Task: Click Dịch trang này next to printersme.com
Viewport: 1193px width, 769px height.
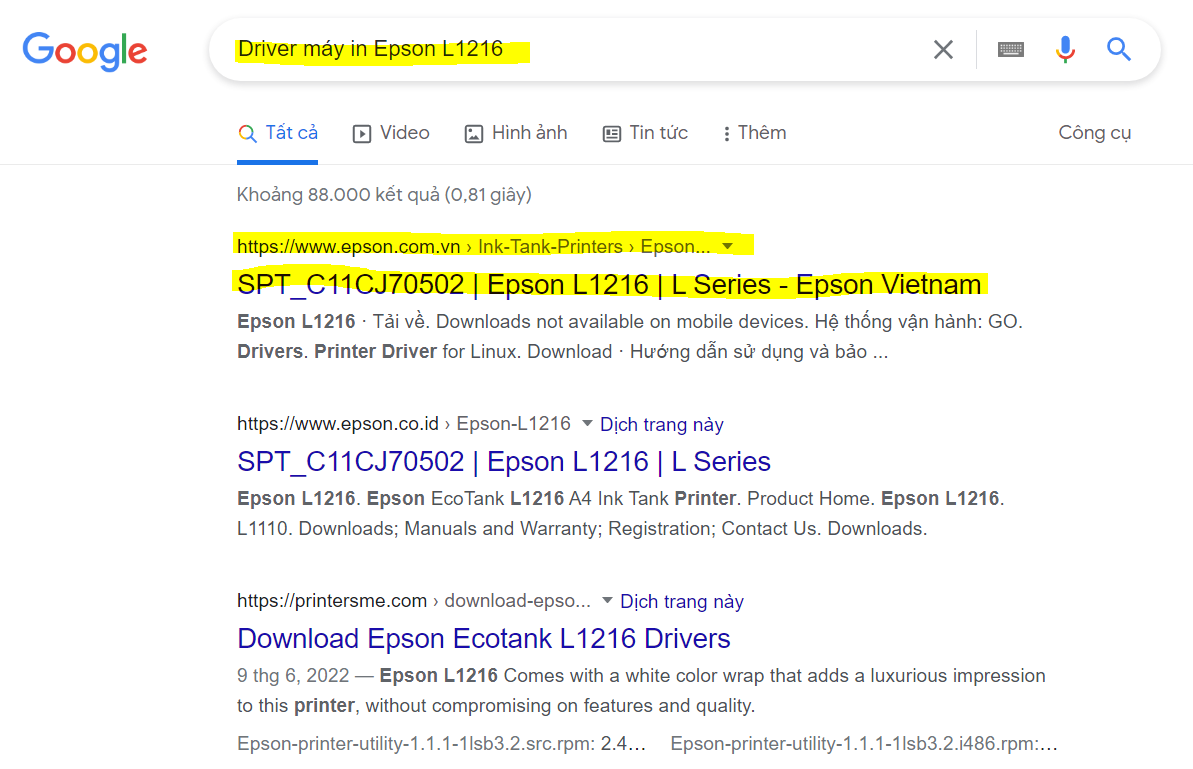Action: tap(682, 602)
